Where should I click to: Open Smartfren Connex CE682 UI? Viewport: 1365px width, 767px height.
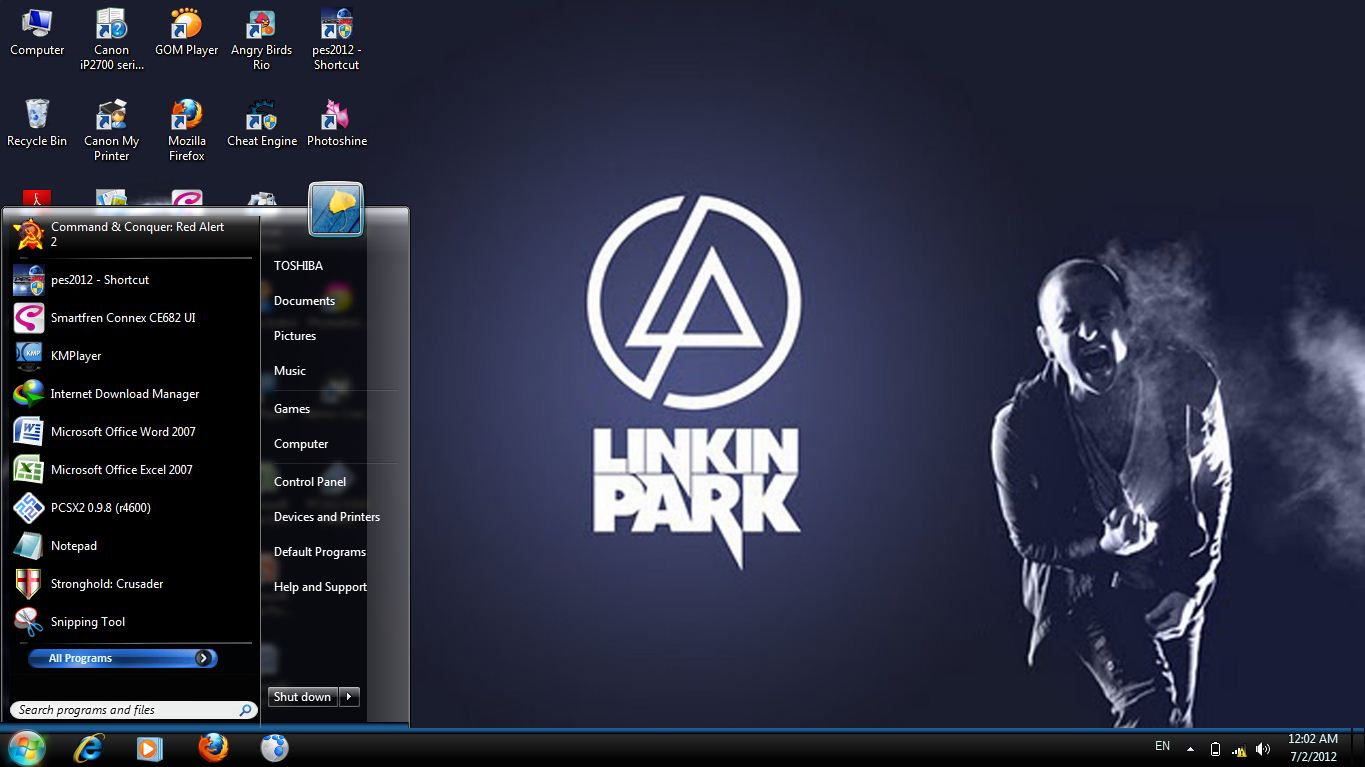point(133,318)
